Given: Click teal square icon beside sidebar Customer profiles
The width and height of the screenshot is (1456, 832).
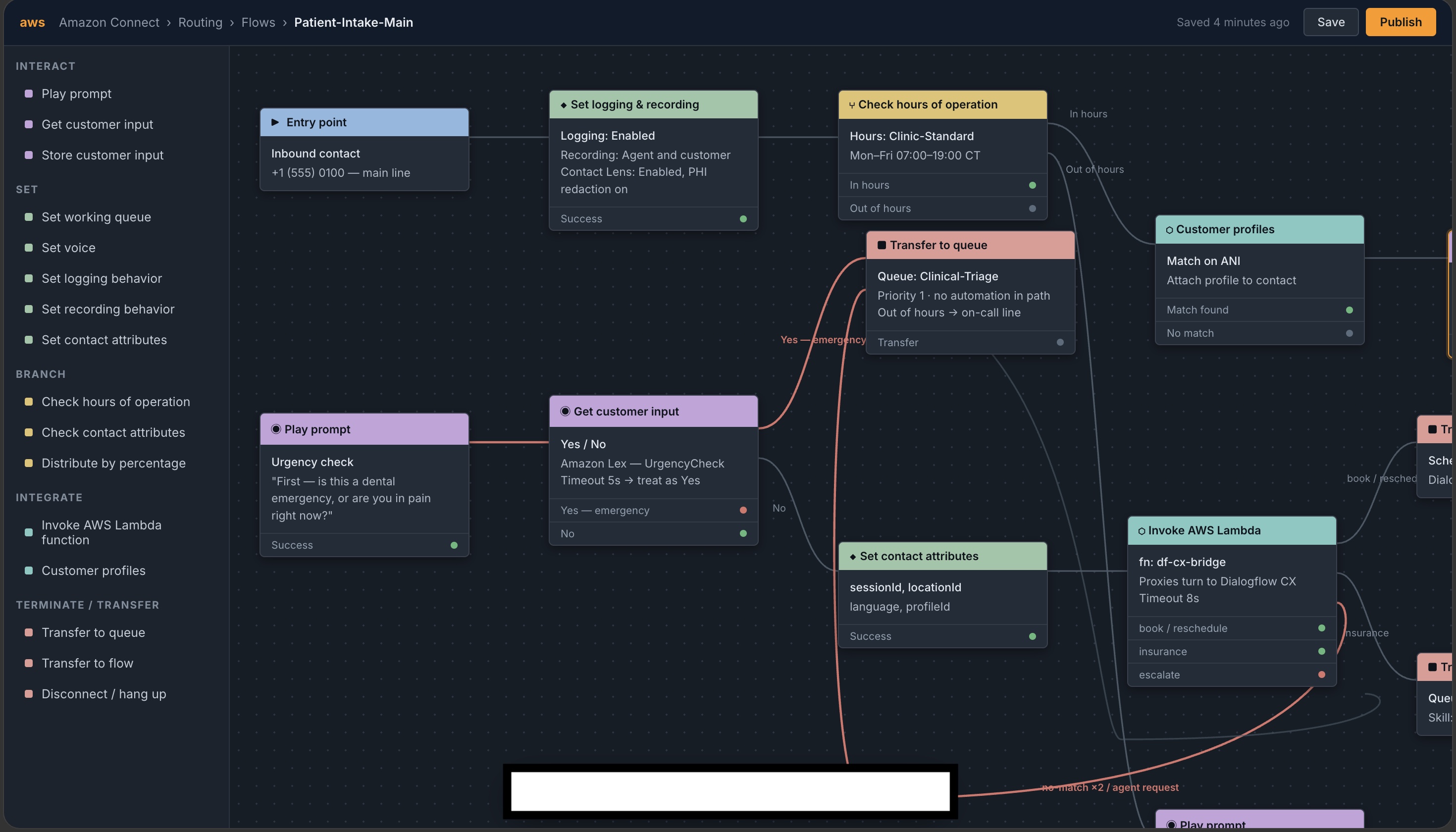Looking at the screenshot, I should point(29,571).
